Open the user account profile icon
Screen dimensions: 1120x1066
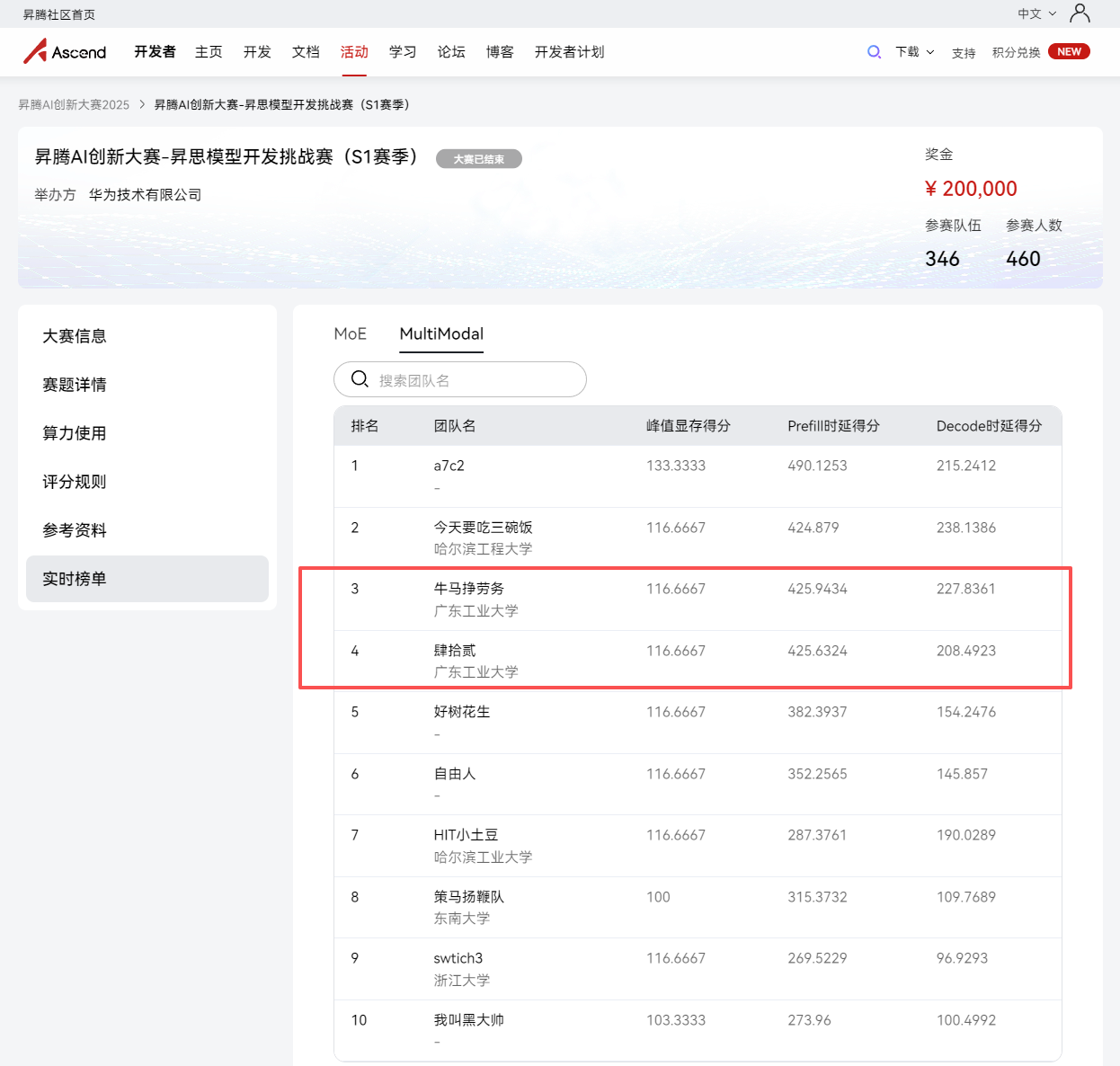click(x=1080, y=13)
